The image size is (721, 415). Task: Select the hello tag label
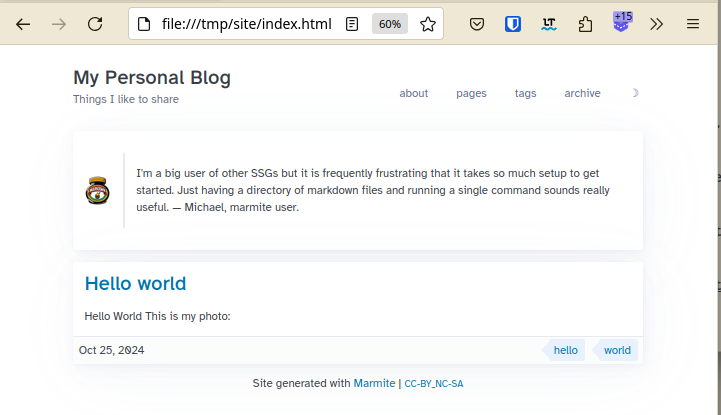click(564, 350)
